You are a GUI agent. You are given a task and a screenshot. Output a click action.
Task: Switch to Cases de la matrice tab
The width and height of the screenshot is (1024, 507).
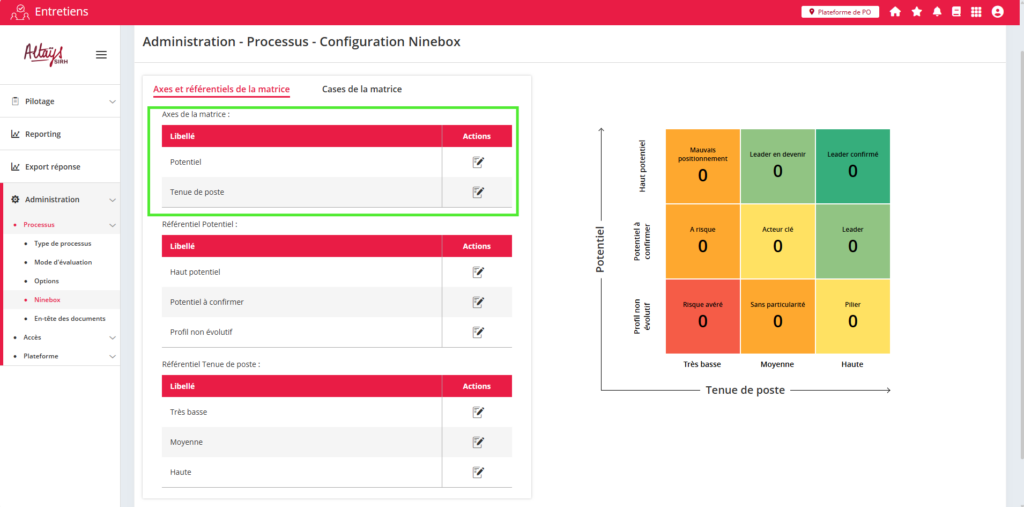pyautogui.click(x=361, y=89)
